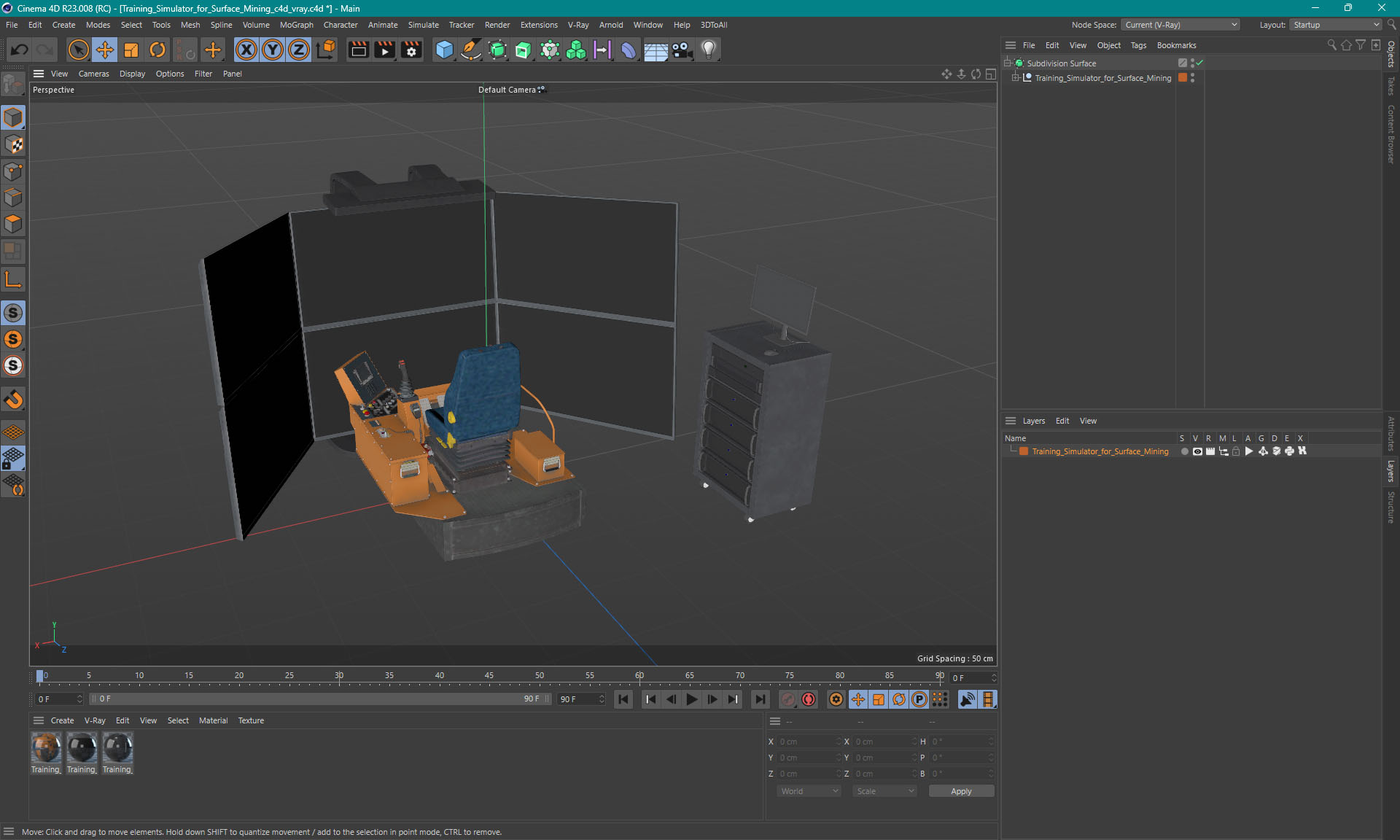This screenshot has width=1400, height=840.
Task: Toggle the coordinate system icon
Action: pos(327,50)
